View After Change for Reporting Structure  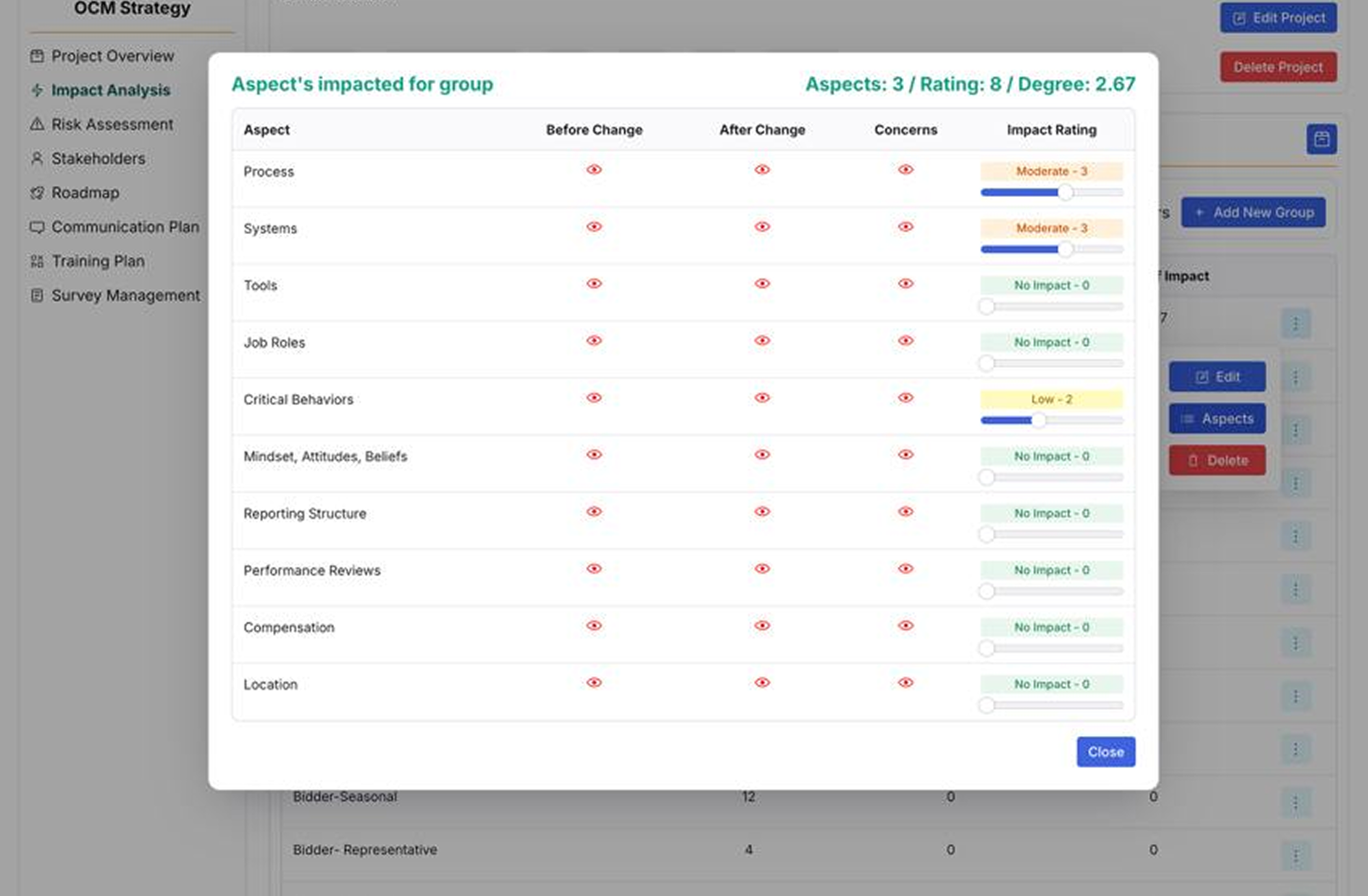762,512
